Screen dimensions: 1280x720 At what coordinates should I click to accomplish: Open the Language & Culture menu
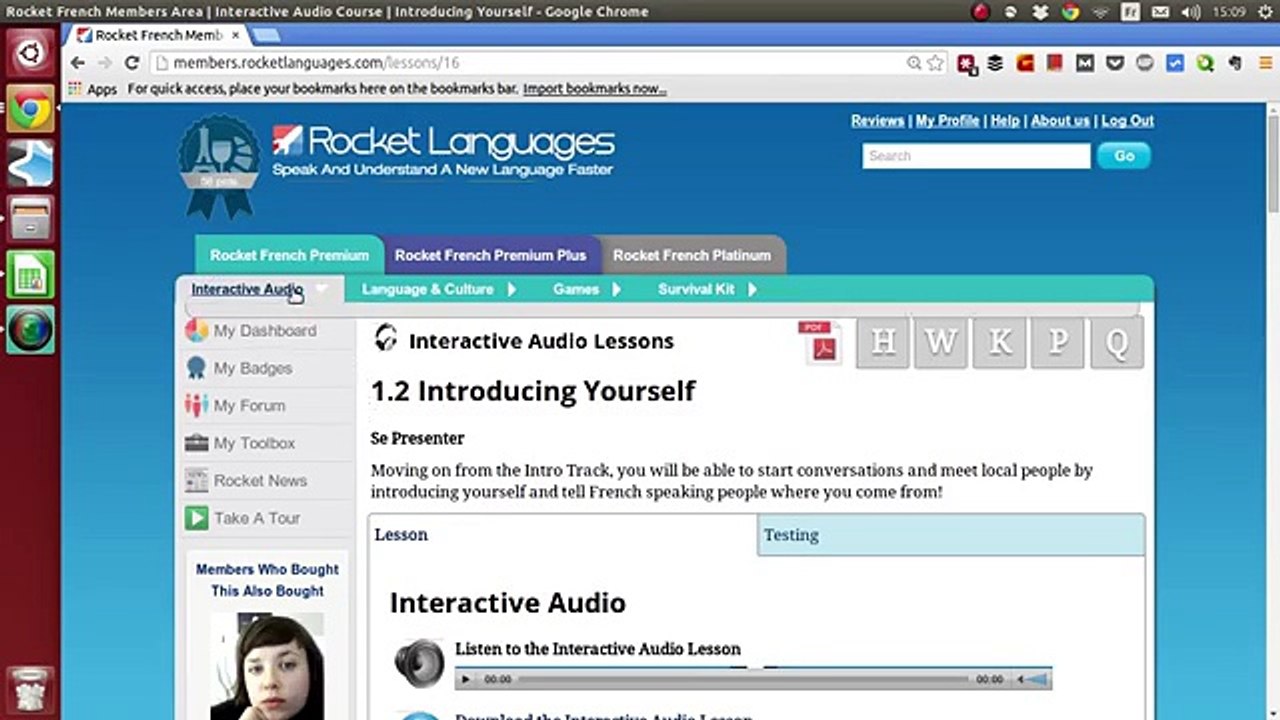point(427,289)
